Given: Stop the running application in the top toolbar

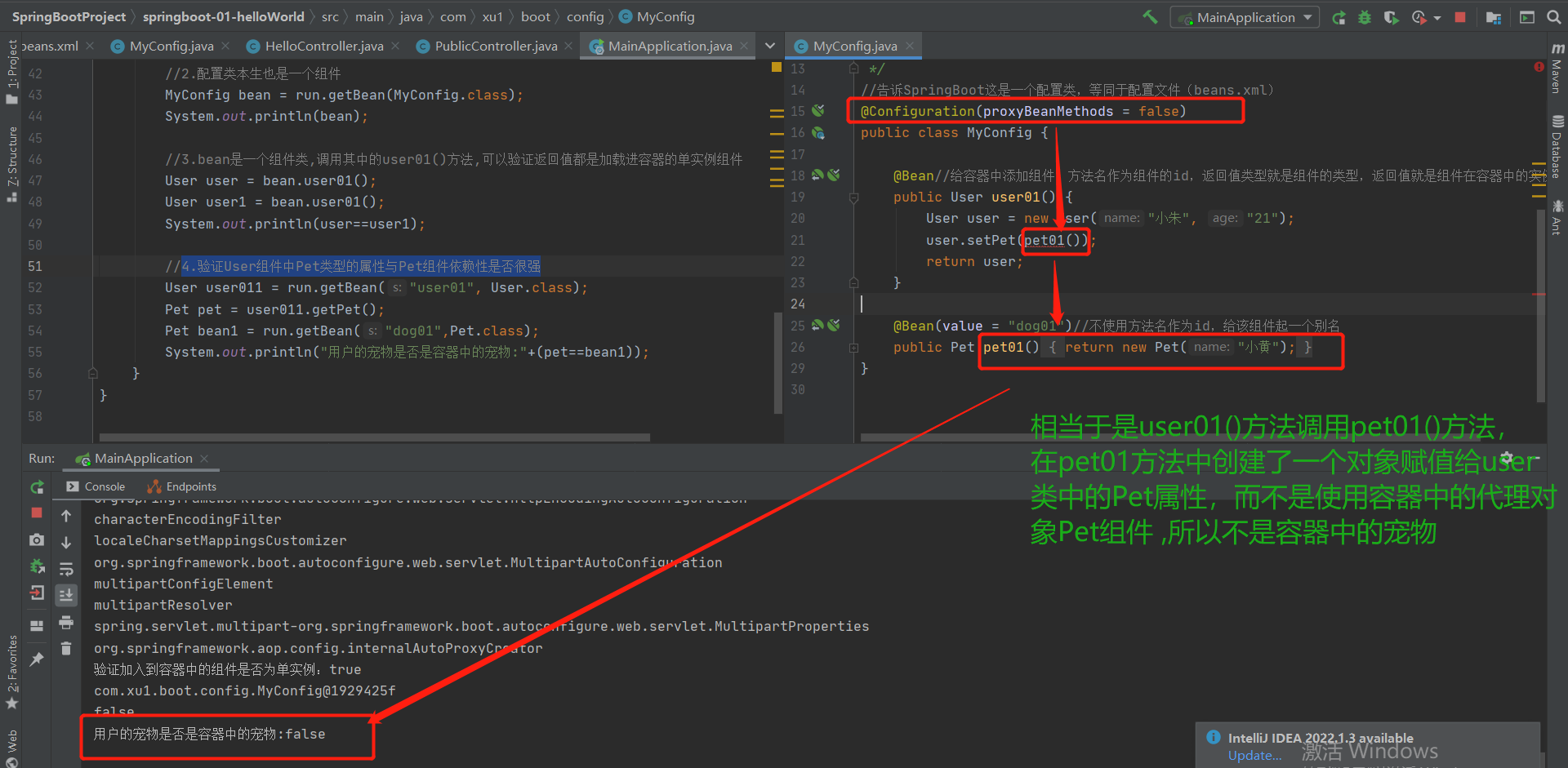Looking at the screenshot, I should coord(1460,17).
